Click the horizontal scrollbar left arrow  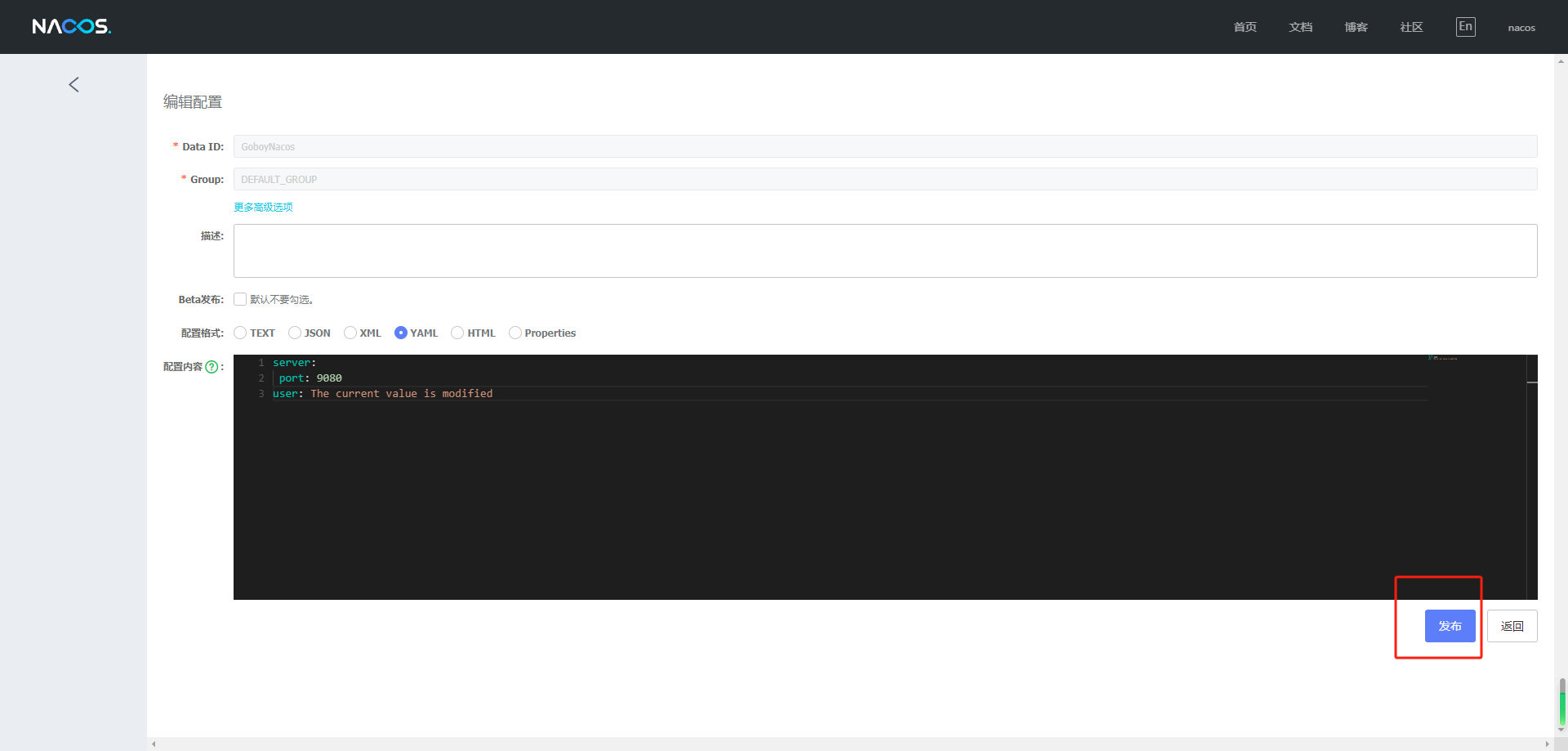(x=154, y=744)
